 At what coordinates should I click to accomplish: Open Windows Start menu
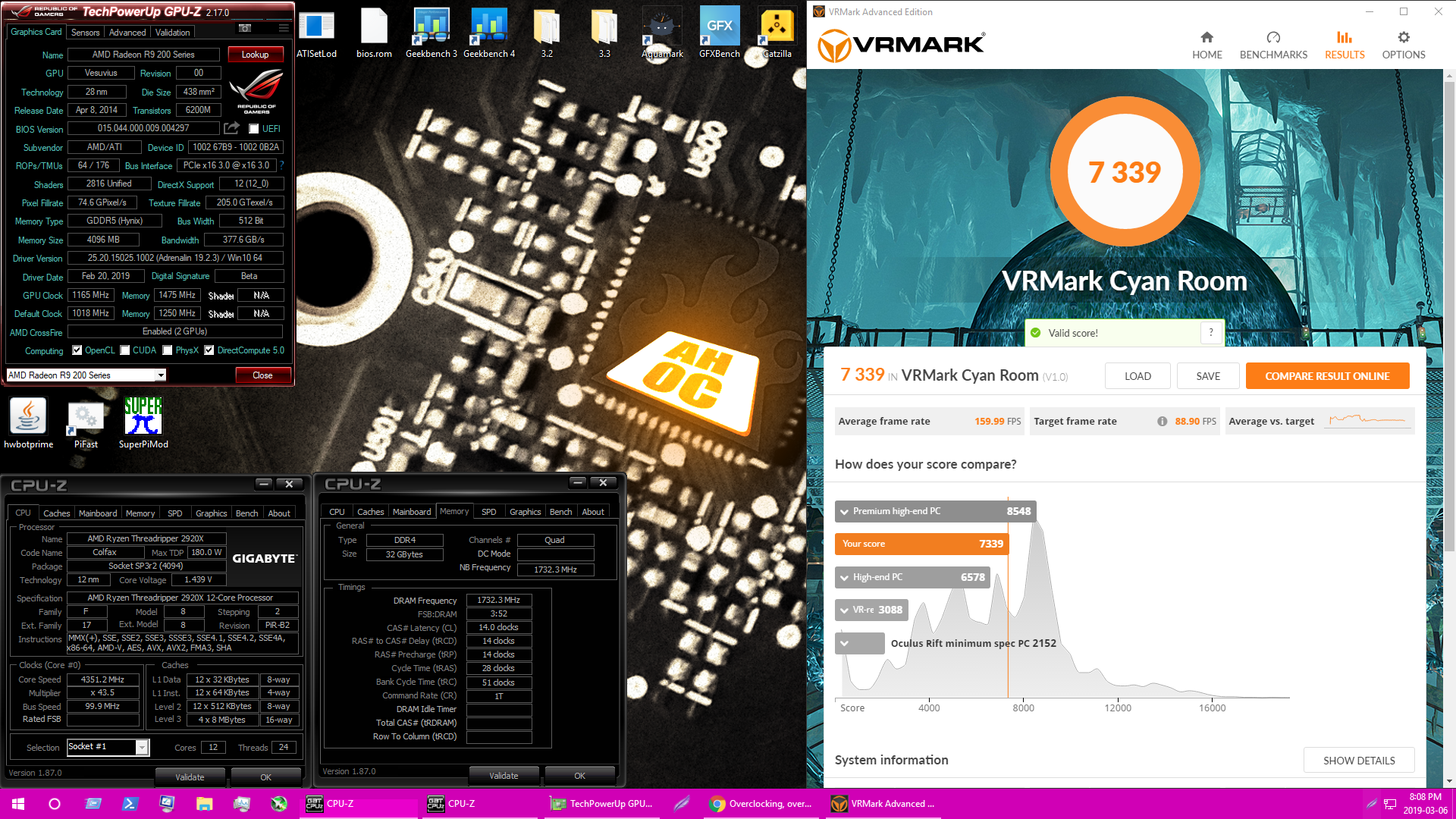click(x=18, y=804)
